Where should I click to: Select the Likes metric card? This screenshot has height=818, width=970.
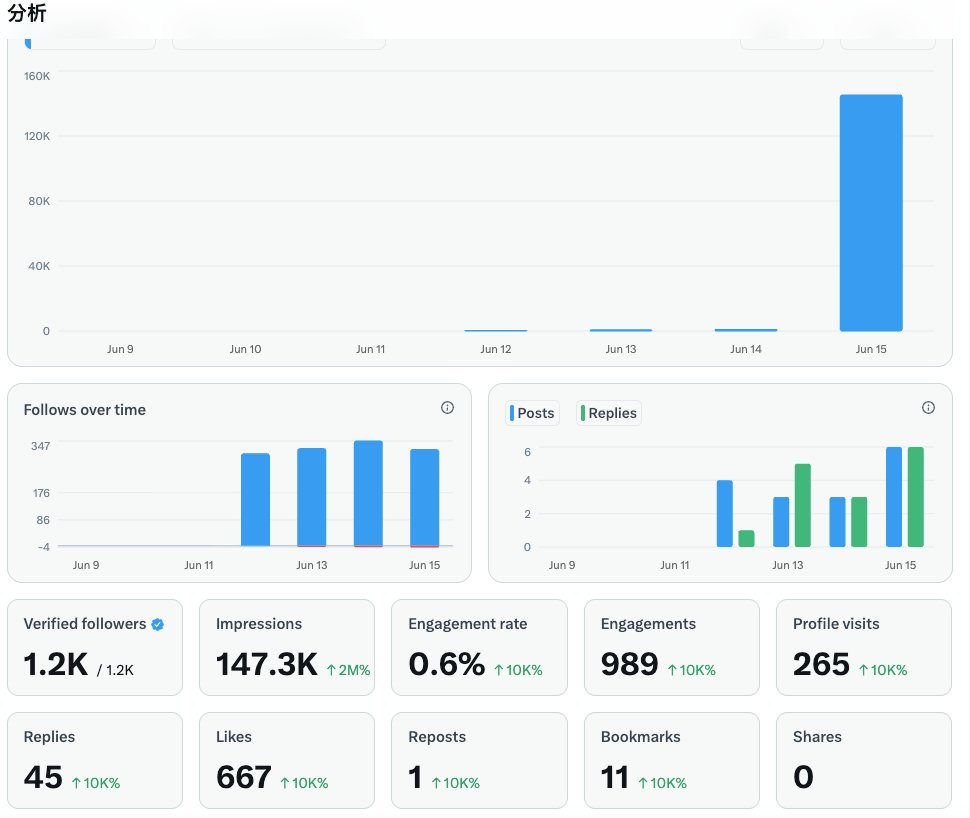pyautogui.click(x=287, y=760)
